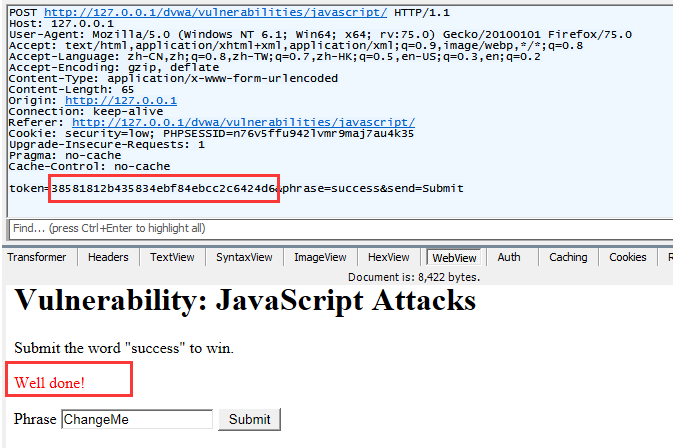Click the WebView tab
This screenshot has height=448, width=673.
click(x=454, y=258)
